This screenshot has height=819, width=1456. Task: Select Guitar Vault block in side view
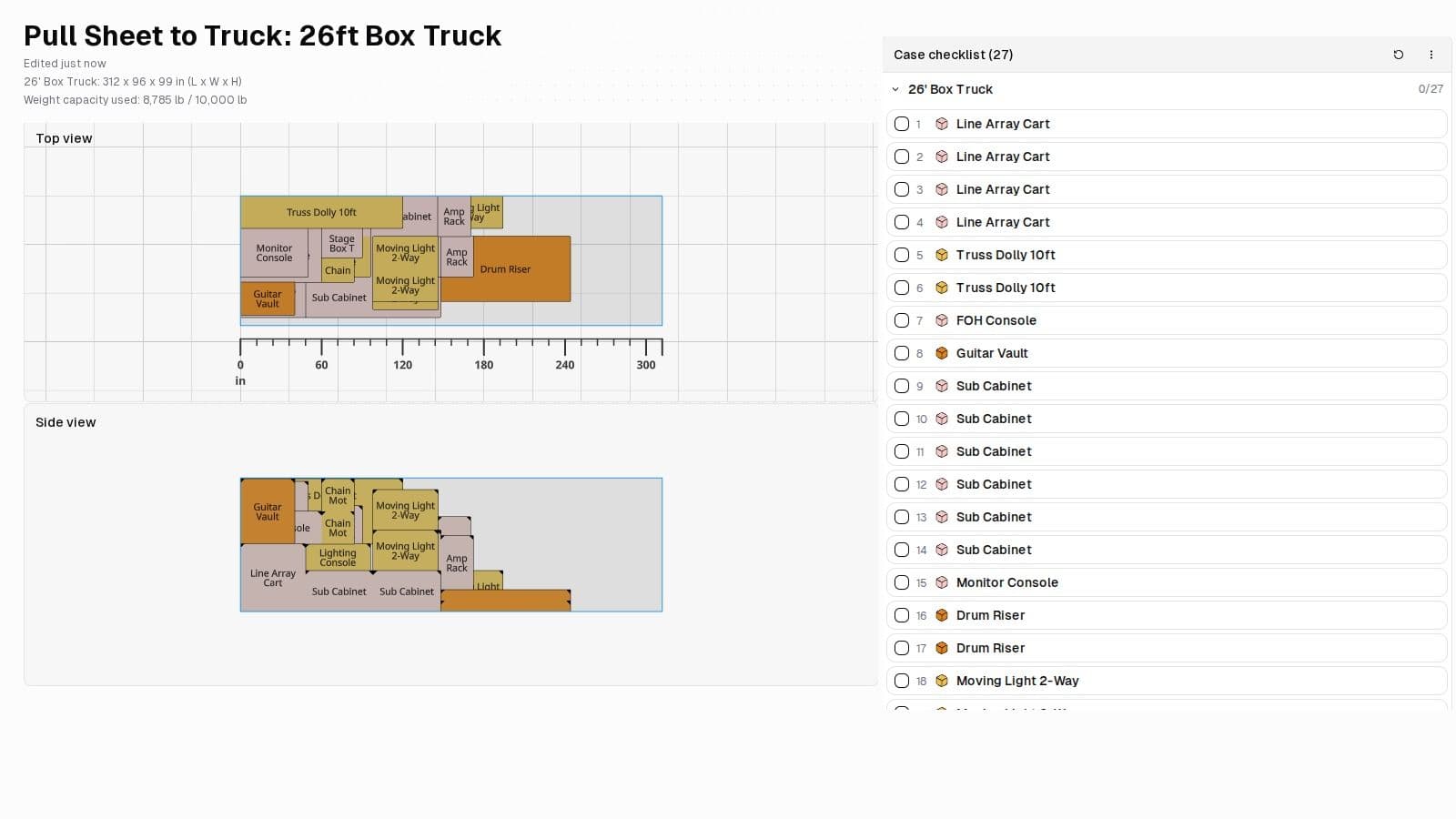coord(268,511)
